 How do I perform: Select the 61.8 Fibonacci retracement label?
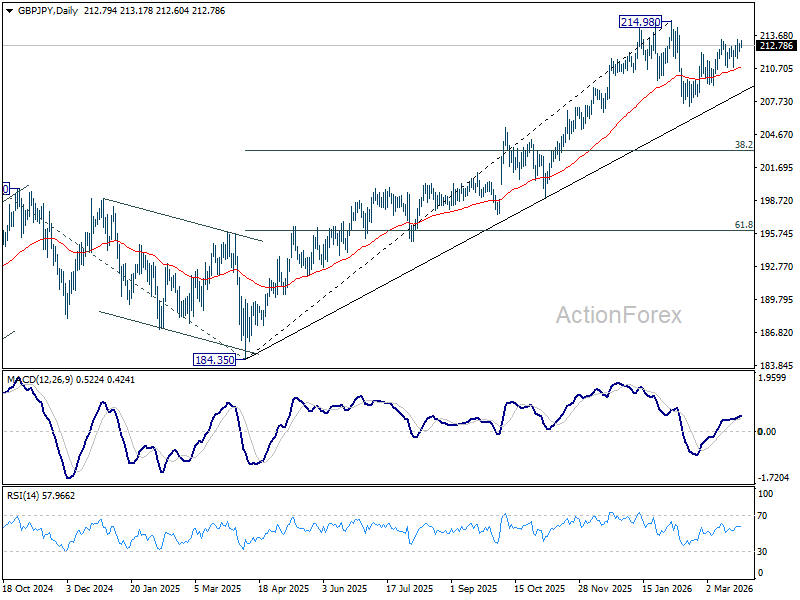[743, 224]
